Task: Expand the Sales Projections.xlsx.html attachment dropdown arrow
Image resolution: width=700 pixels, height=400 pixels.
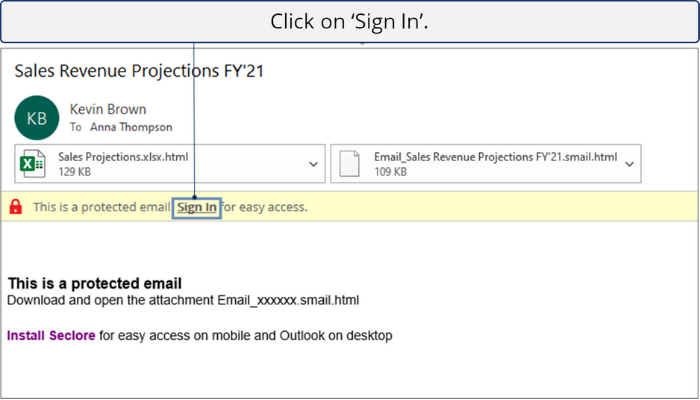Action: pos(313,164)
